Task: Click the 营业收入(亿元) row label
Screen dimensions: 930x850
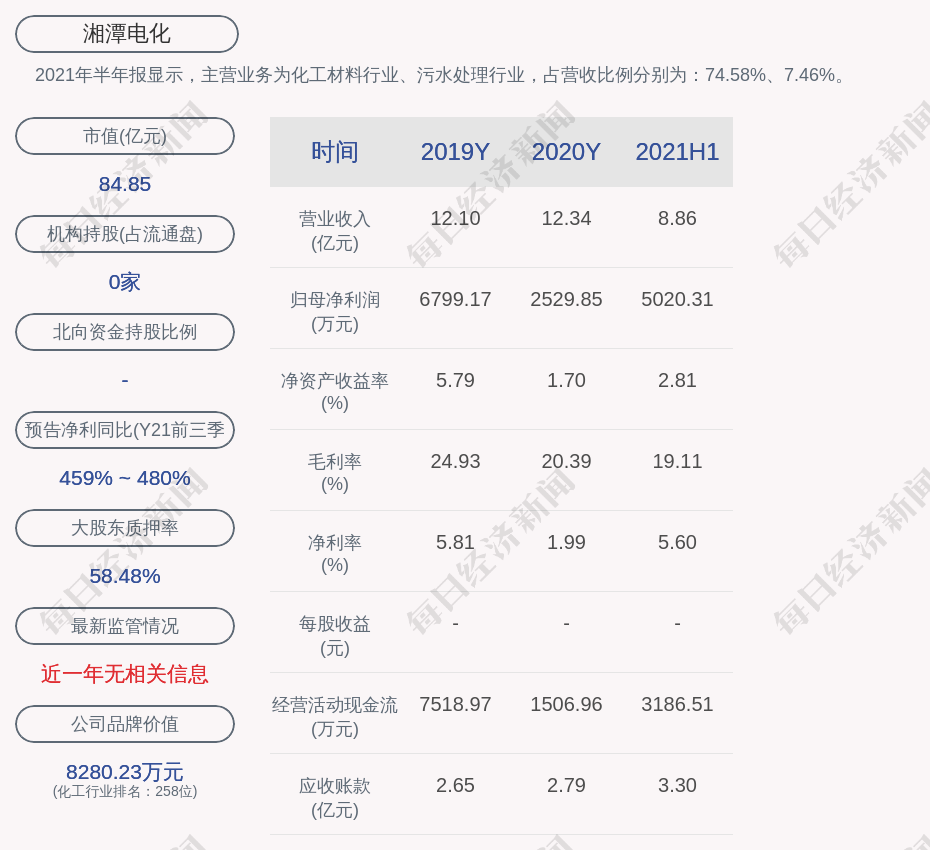Action: pos(335,231)
